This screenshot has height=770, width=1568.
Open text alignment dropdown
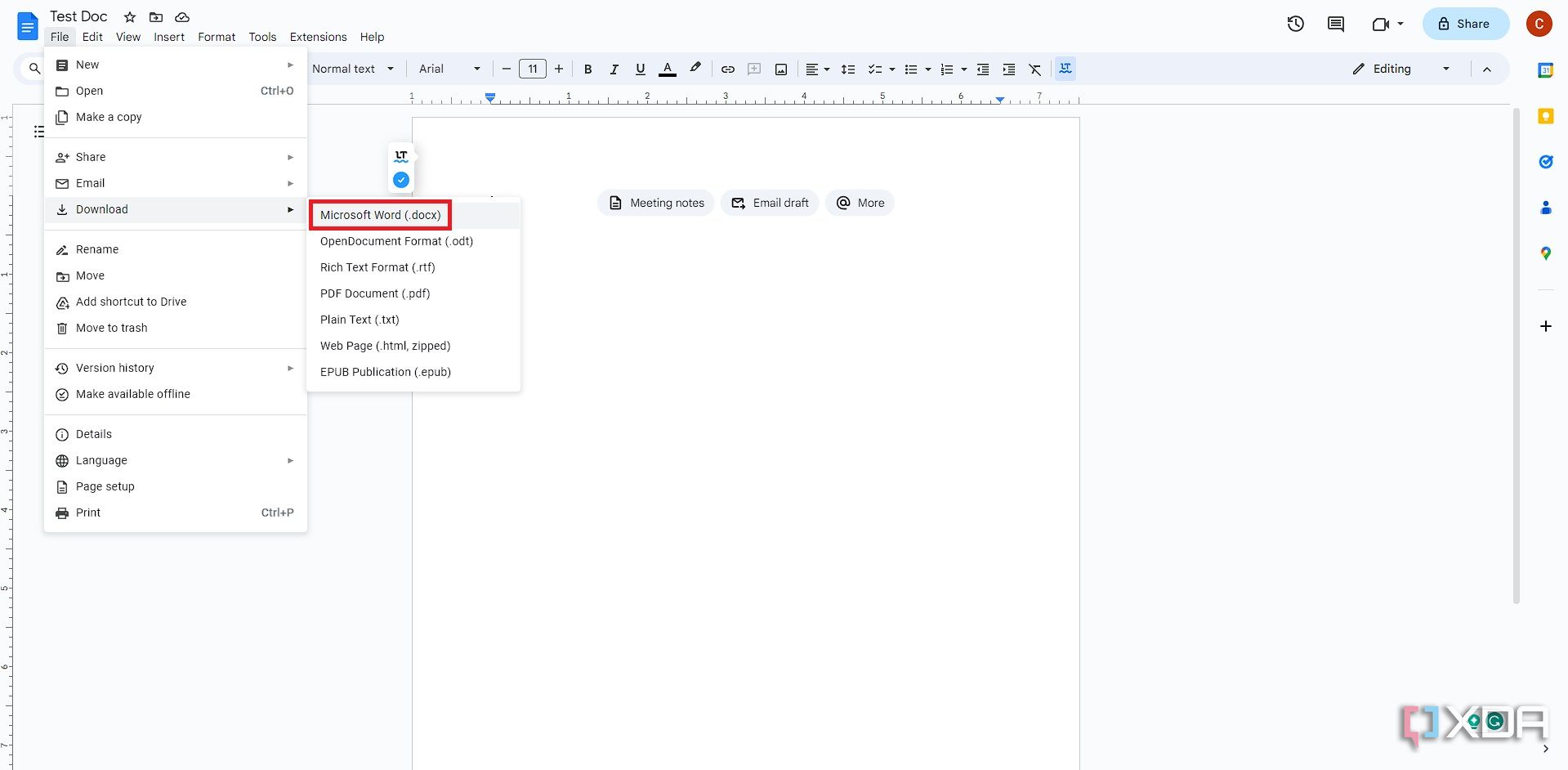pos(818,69)
